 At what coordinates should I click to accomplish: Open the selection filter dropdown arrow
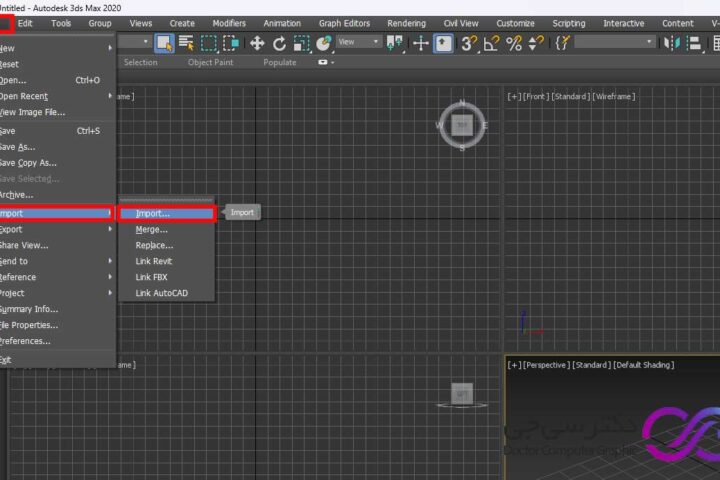[x=146, y=42]
